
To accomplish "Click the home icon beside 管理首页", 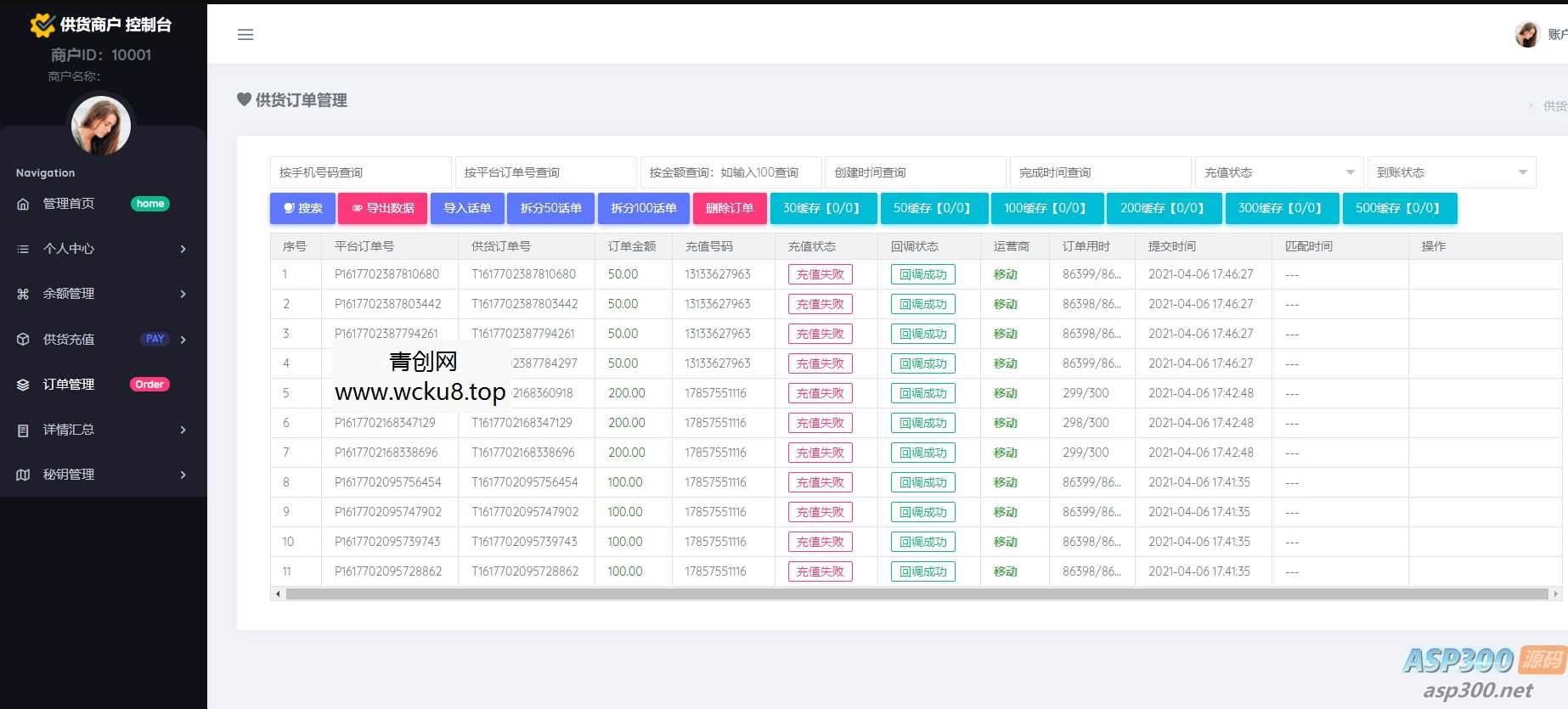I will [23, 204].
